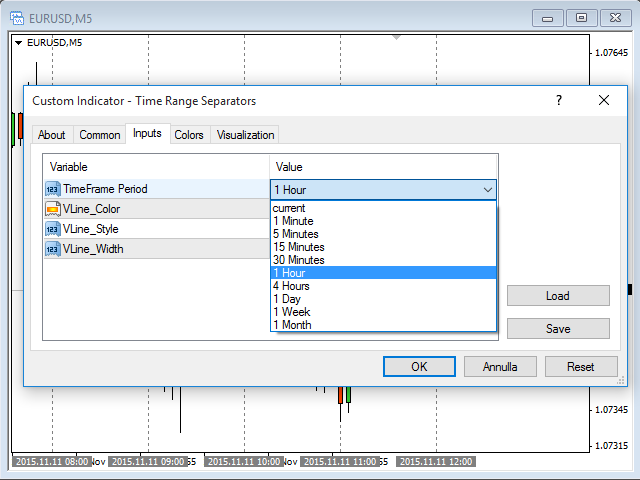Image resolution: width=640 pixels, height=480 pixels.
Task: Switch to the Colors tab
Action: [189, 135]
